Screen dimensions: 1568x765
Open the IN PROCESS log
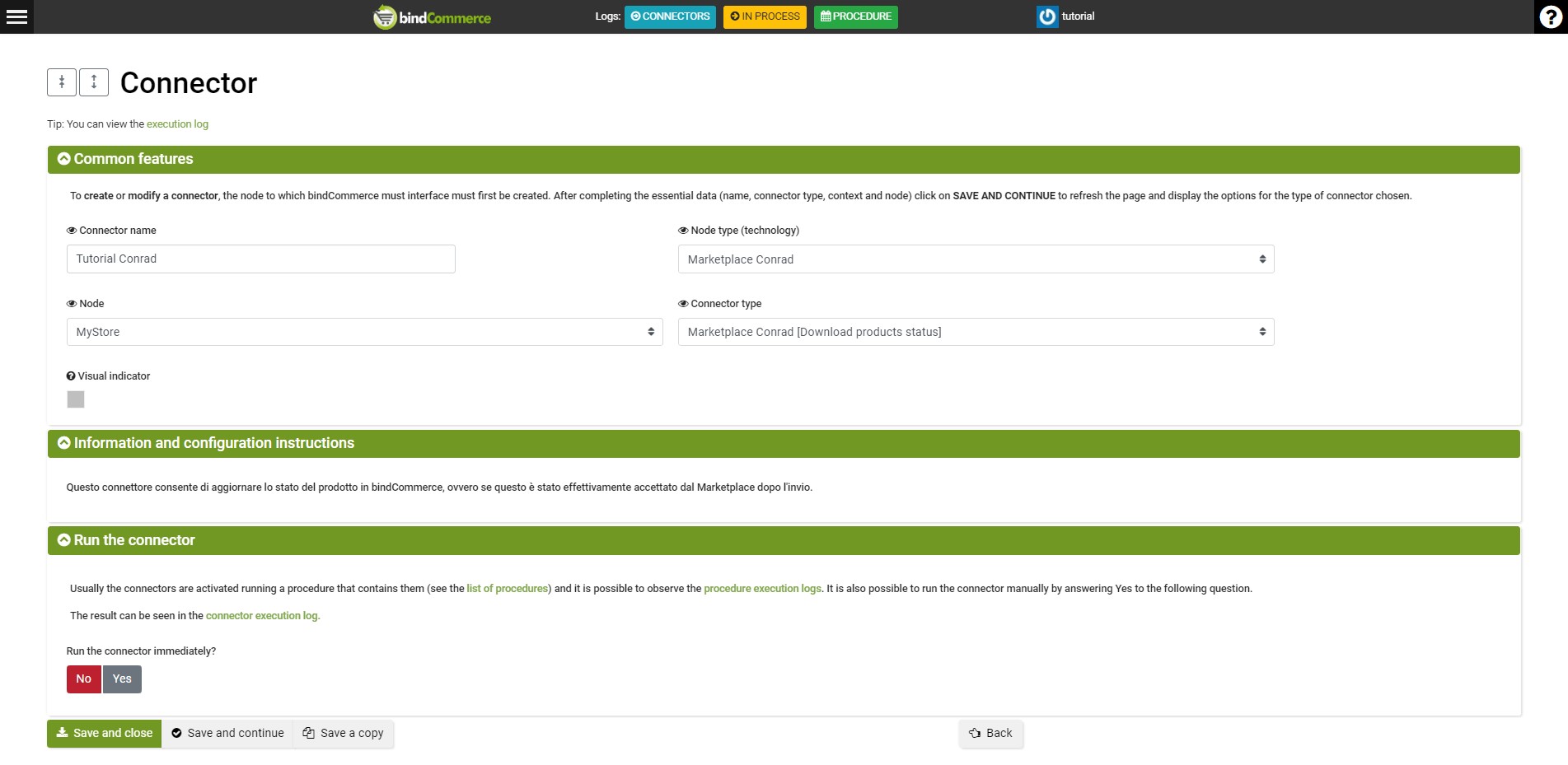coord(765,16)
